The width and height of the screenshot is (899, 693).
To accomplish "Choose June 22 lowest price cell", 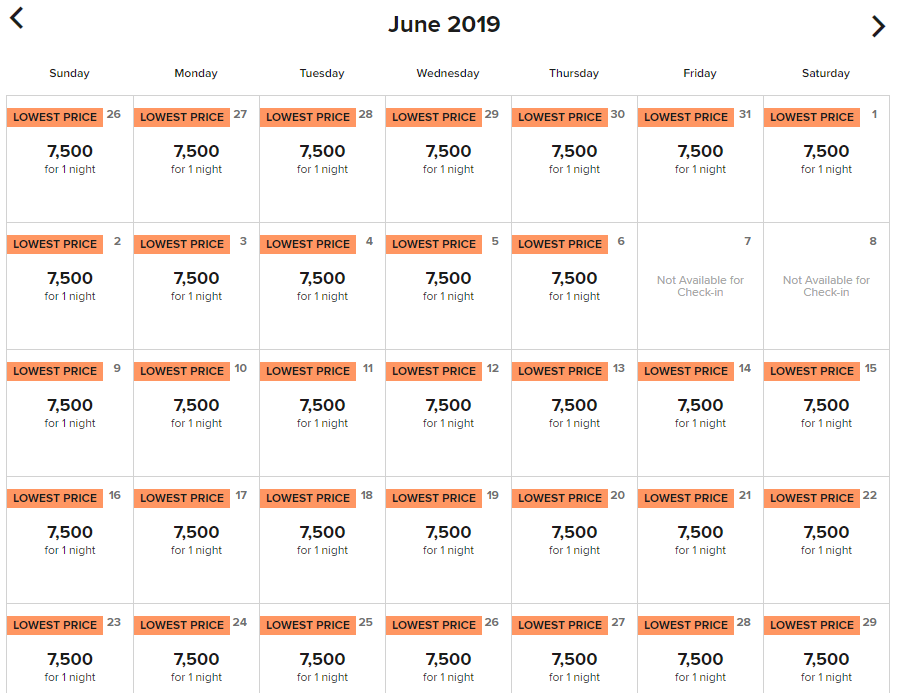I will tap(826, 540).
